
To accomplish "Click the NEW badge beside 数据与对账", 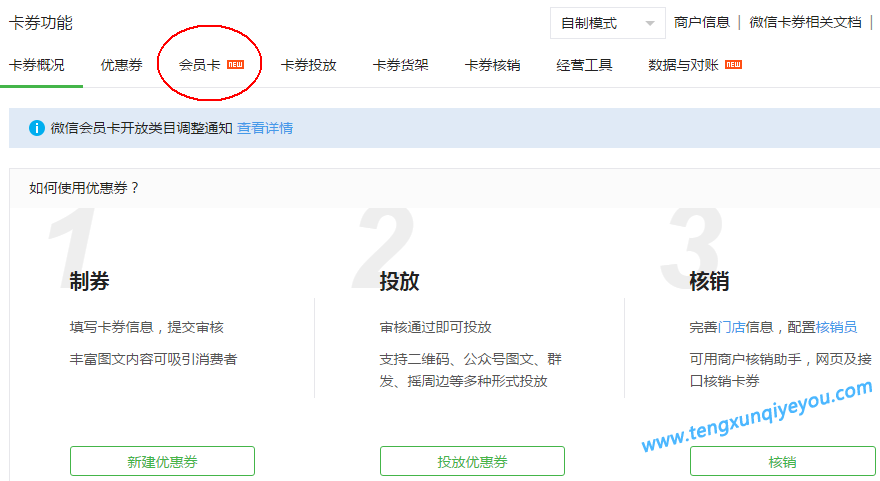I will pyautogui.click(x=733, y=65).
